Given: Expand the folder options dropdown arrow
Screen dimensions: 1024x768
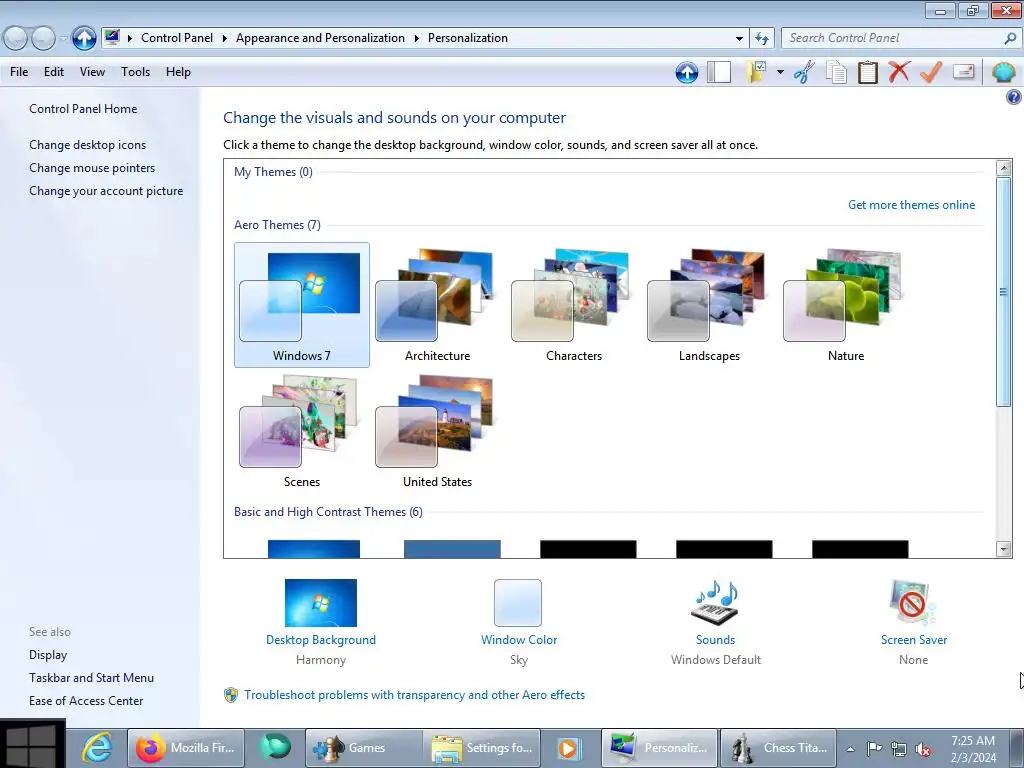Looking at the screenshot, I should [x=780, y=72].
